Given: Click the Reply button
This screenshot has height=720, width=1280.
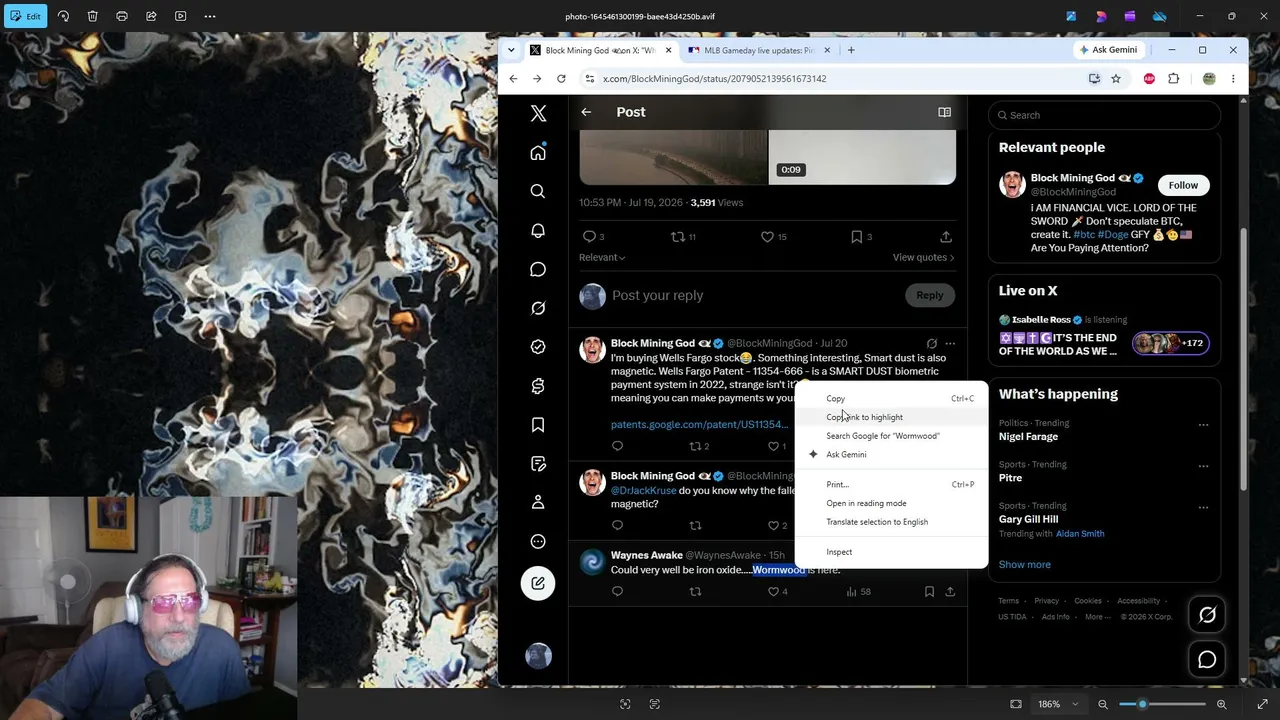Looking at the screenshot, I should pyautogui.click(x=929, y=295).
